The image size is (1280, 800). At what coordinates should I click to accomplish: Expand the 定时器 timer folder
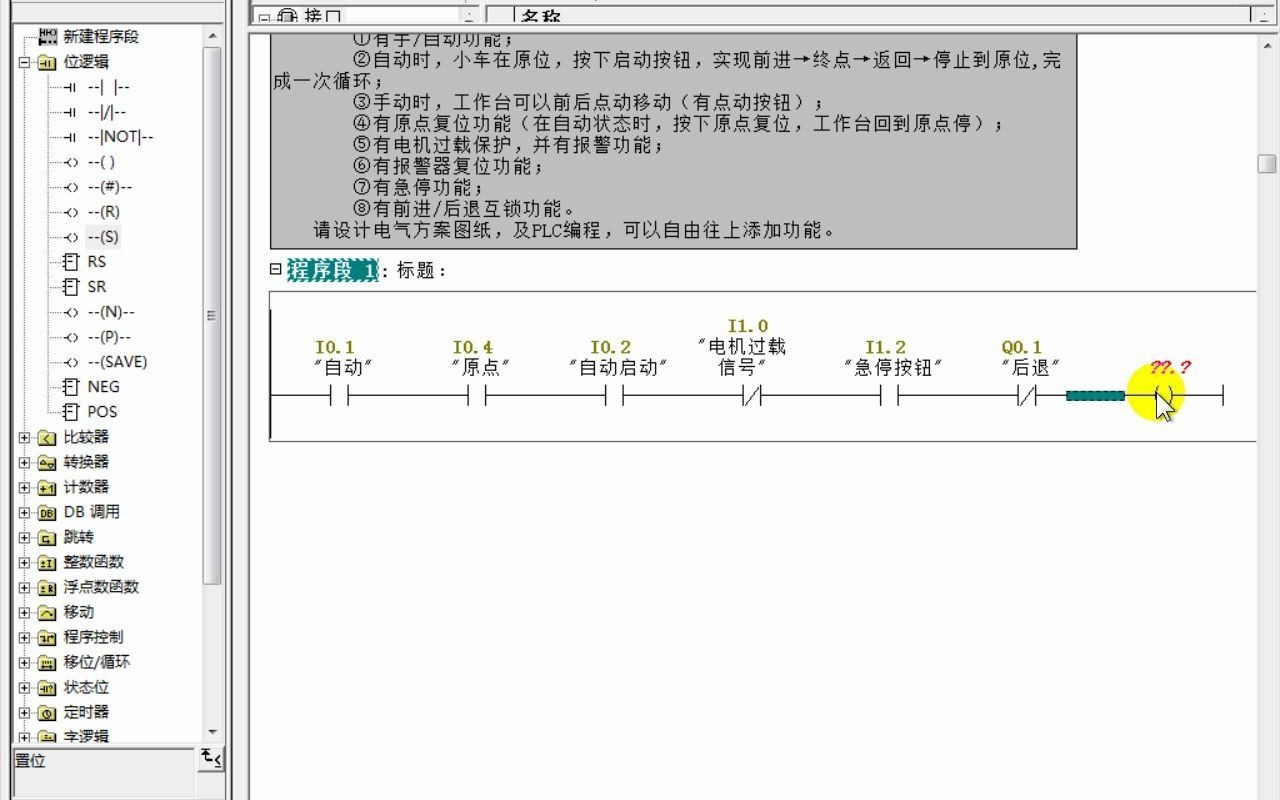click(x=24, y=712)
